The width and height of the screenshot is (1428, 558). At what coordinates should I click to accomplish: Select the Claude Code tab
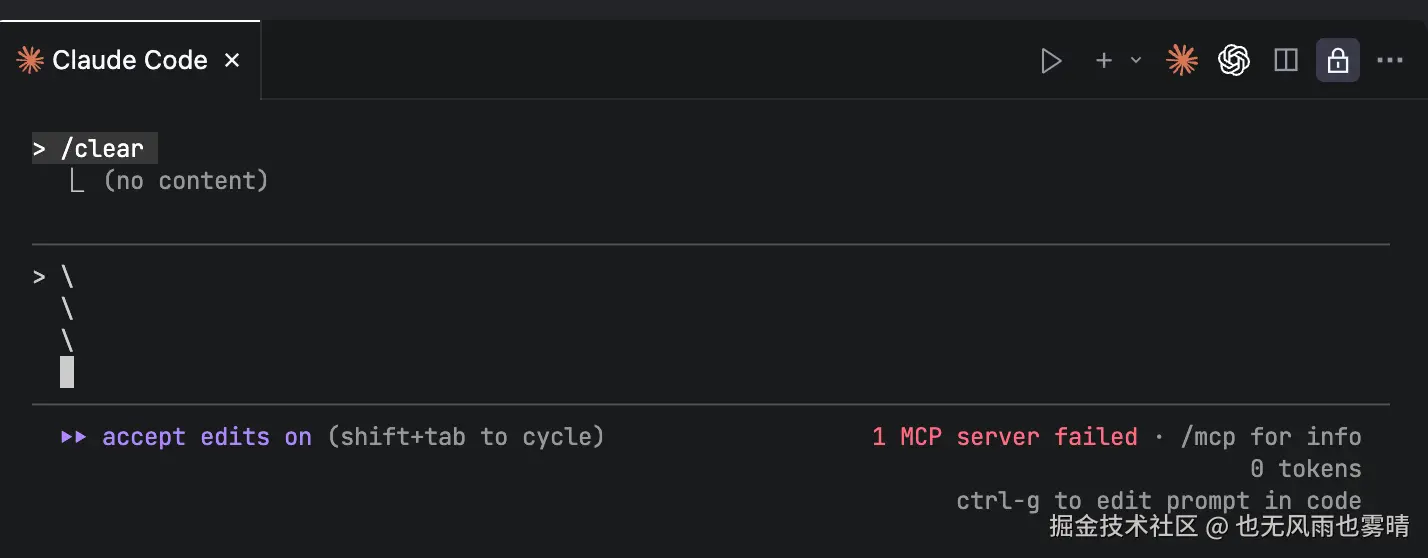129,61
